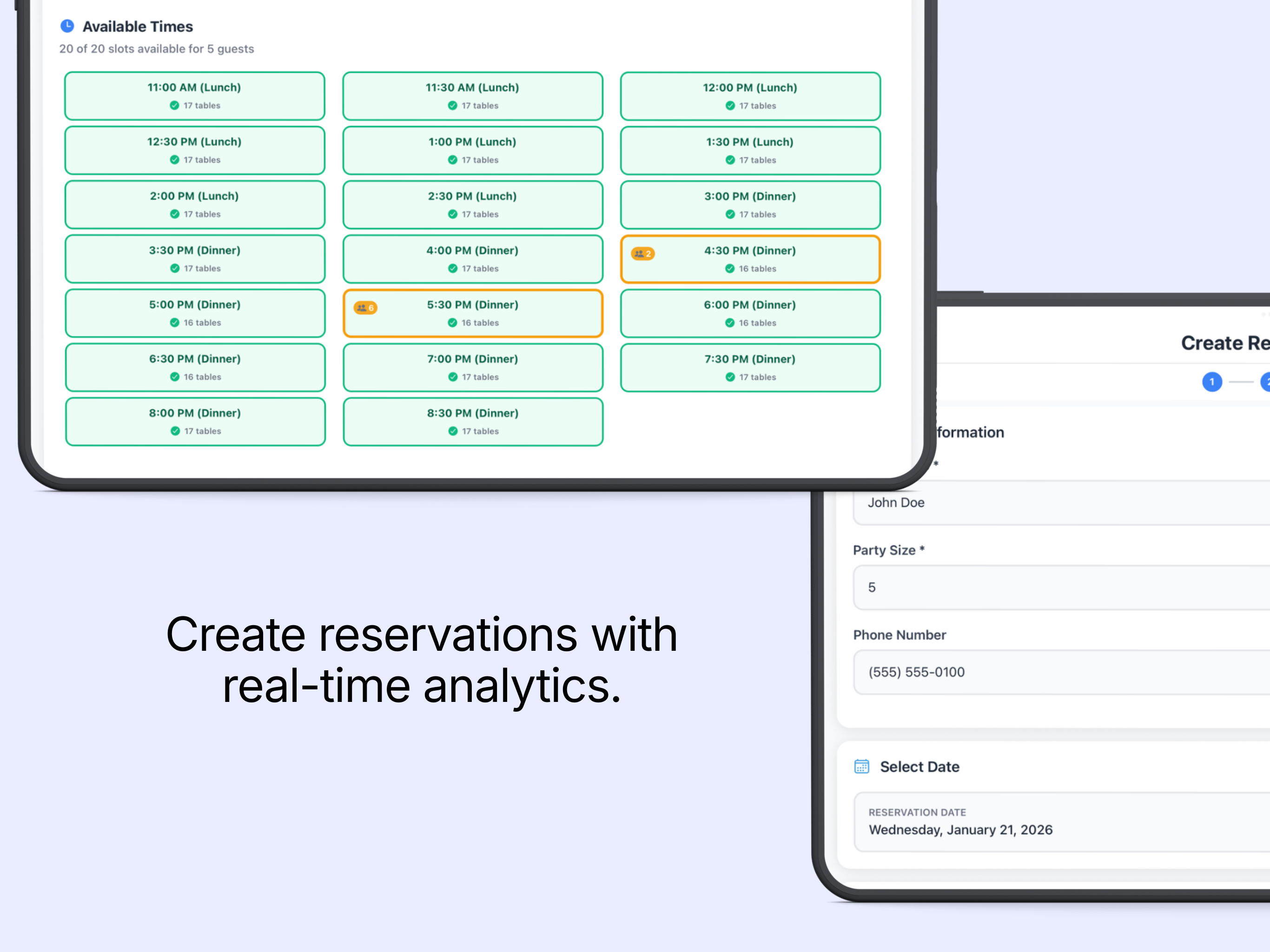Pick the 12:30 PM (Lunch) slot
The width and height of the screenshot is (1270, 952).
pos(195,151)
